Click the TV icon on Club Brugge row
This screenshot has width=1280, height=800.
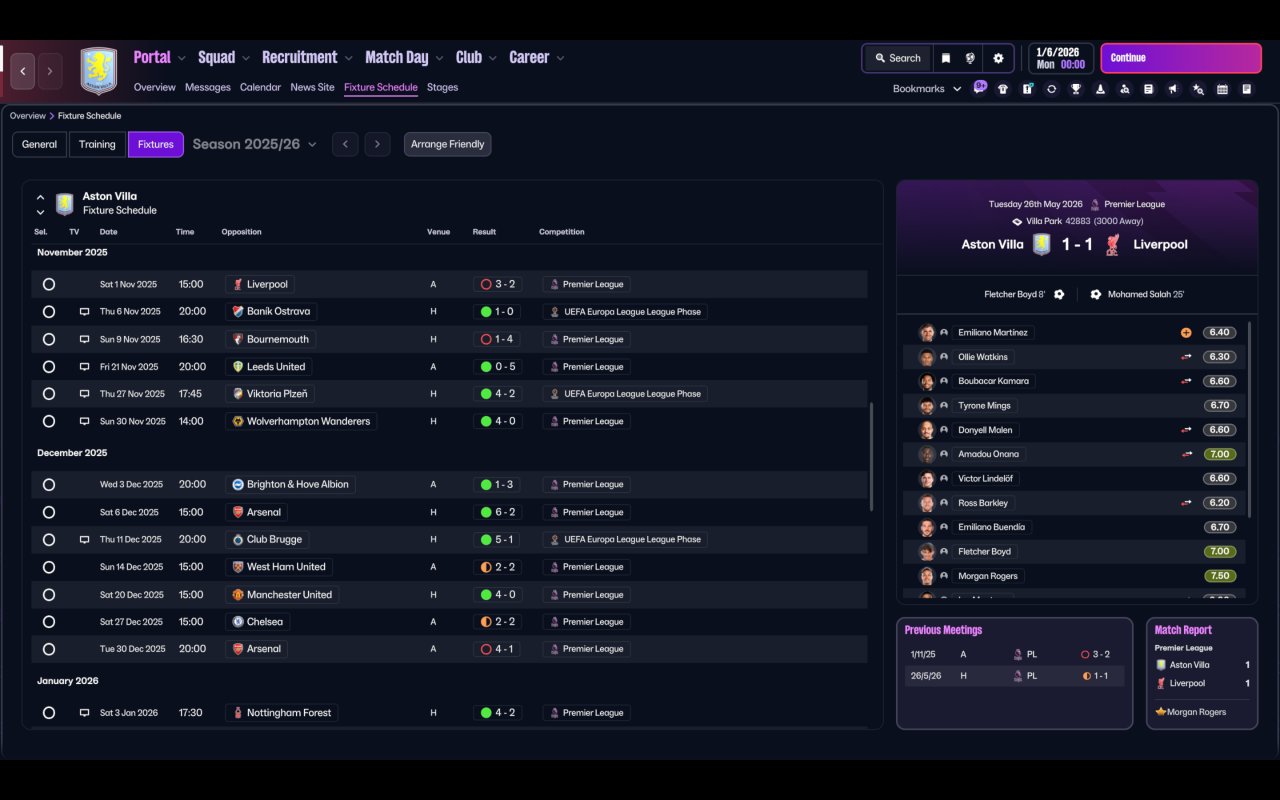point(84,539)
